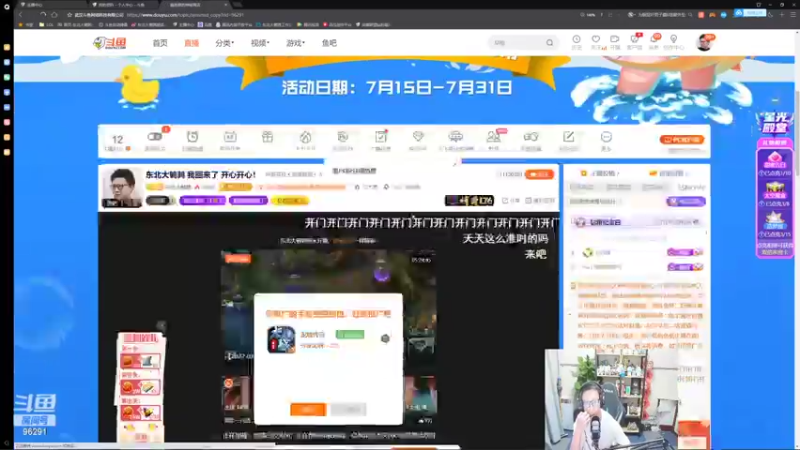This screenshot has width=800, height=450.
Task: Click the Douyu logo in the header
Action: coord(110,43)
